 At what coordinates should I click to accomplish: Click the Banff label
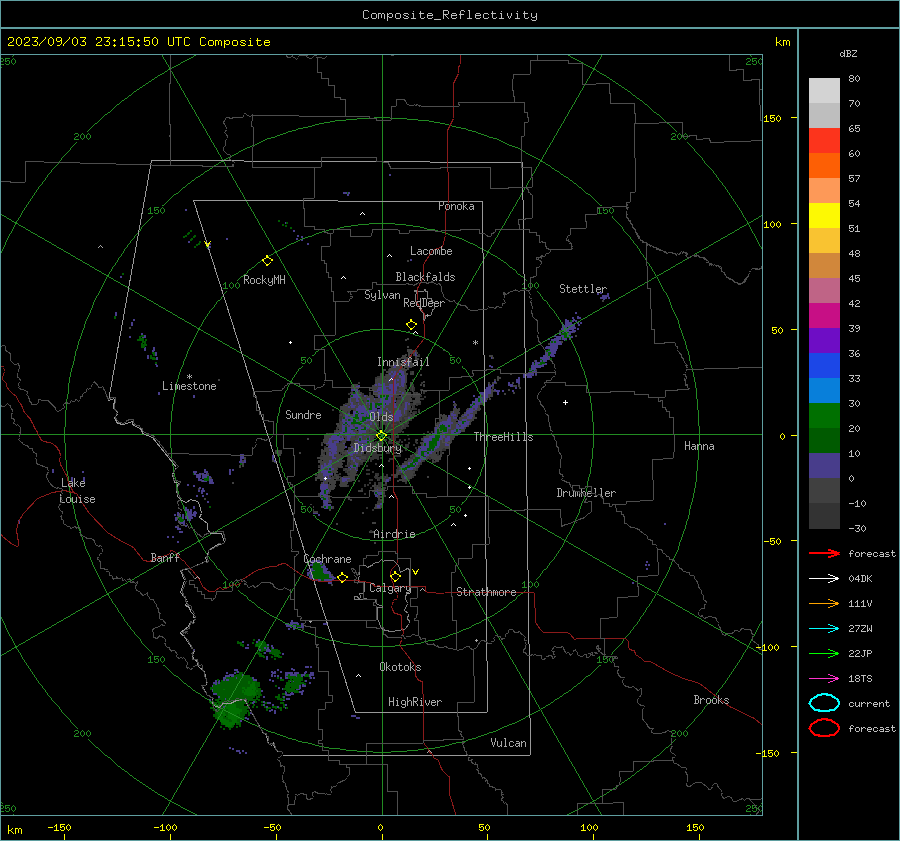coord(165,557)
